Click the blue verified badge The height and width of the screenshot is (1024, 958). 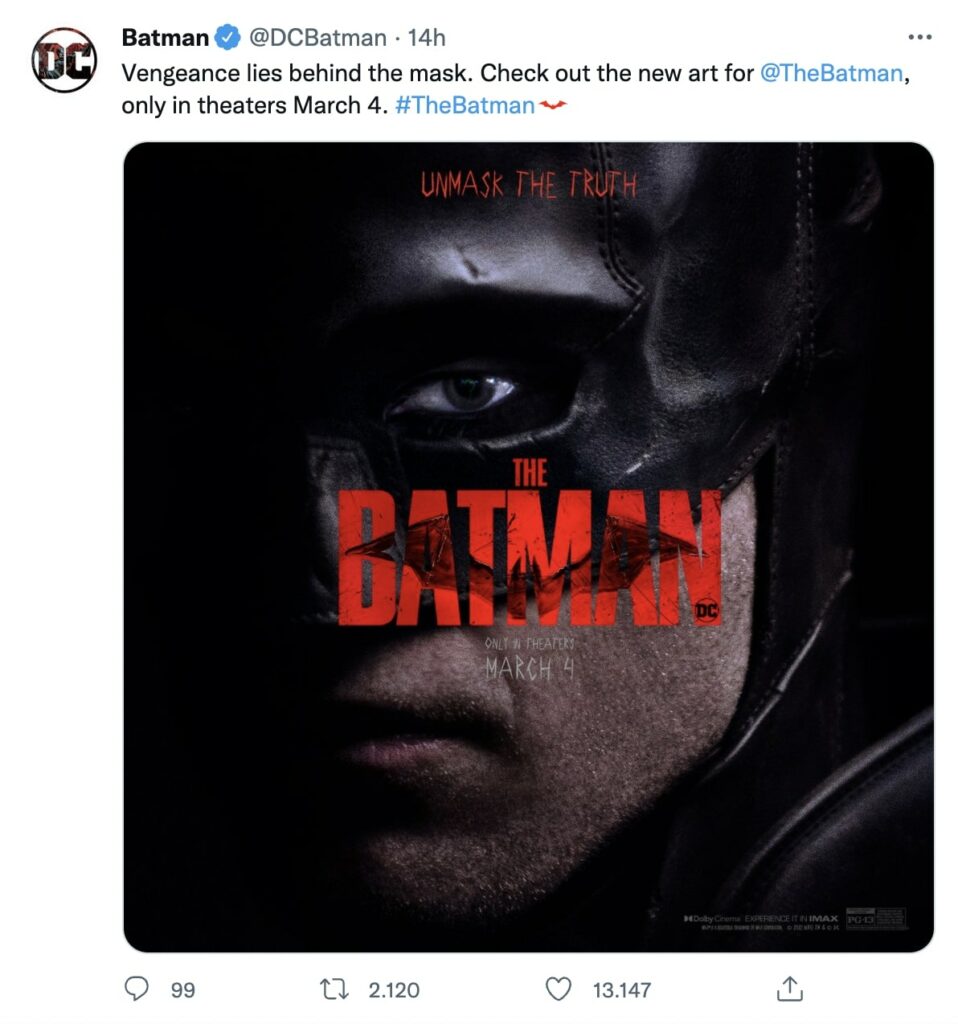click(x=227, y=38)
